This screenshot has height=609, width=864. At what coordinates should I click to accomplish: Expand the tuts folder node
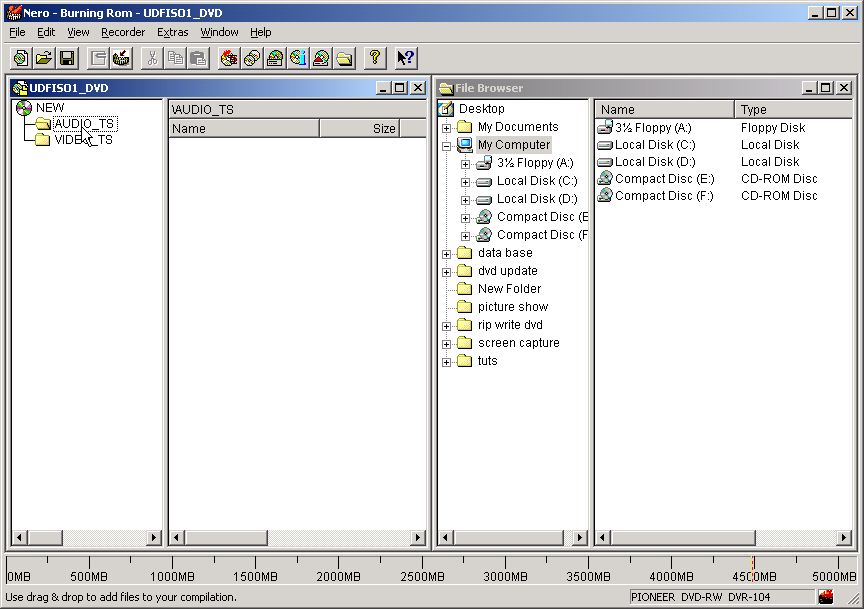tap(446, 362)
